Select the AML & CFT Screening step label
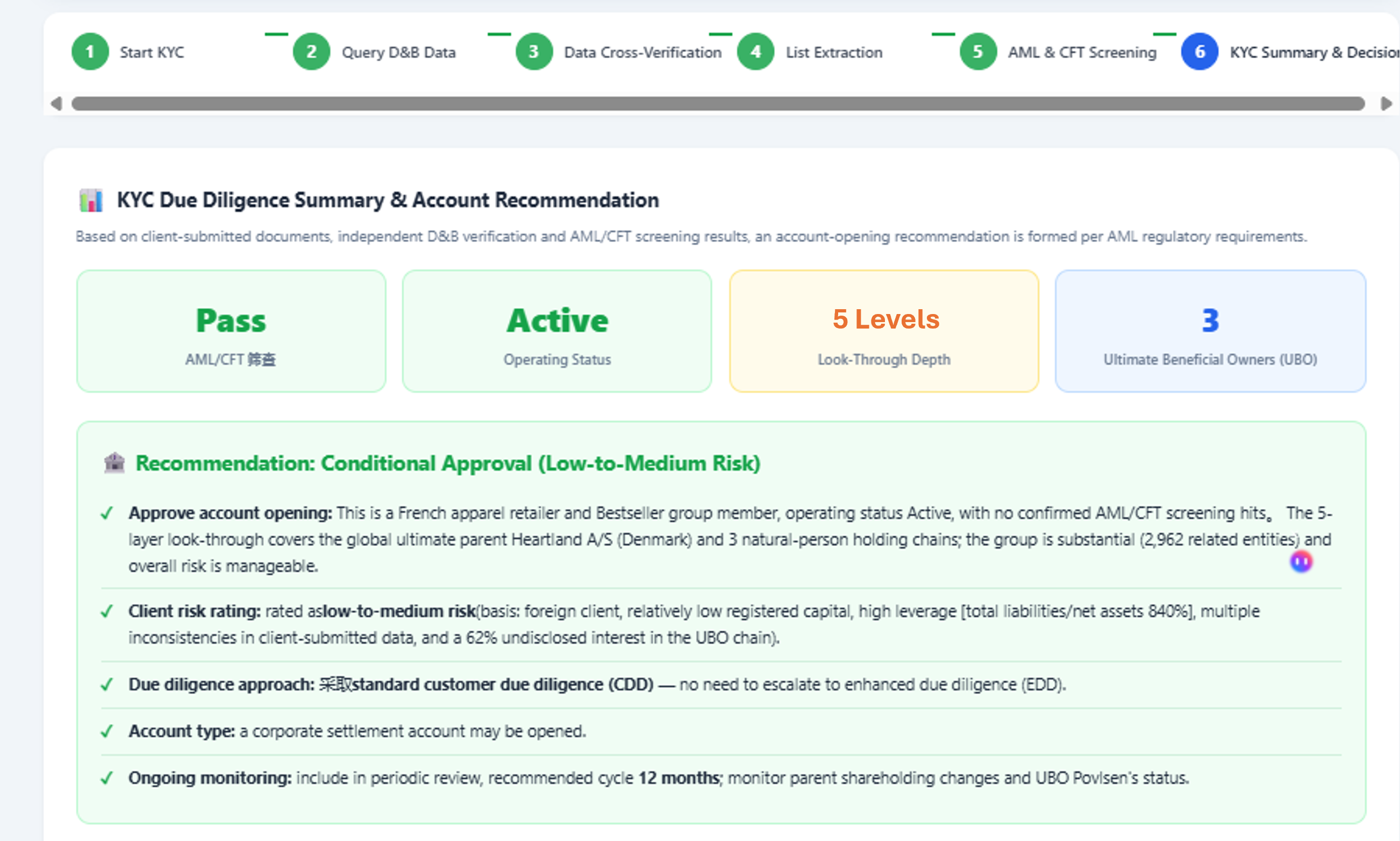This screenshot has height=841, width=1400. [x=1082, y=53]
